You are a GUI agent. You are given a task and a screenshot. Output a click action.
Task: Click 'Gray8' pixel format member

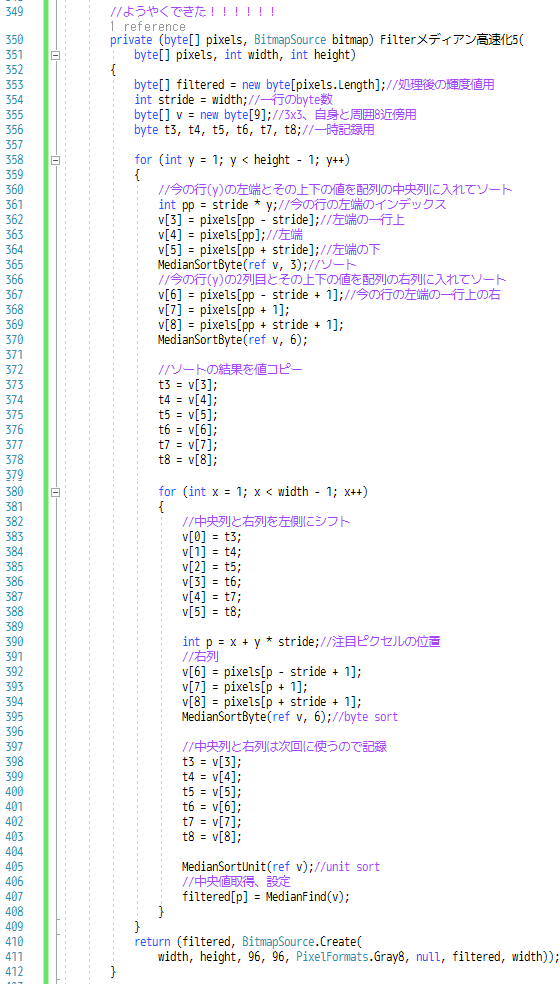pyautogui.click(x=390, y=956)
